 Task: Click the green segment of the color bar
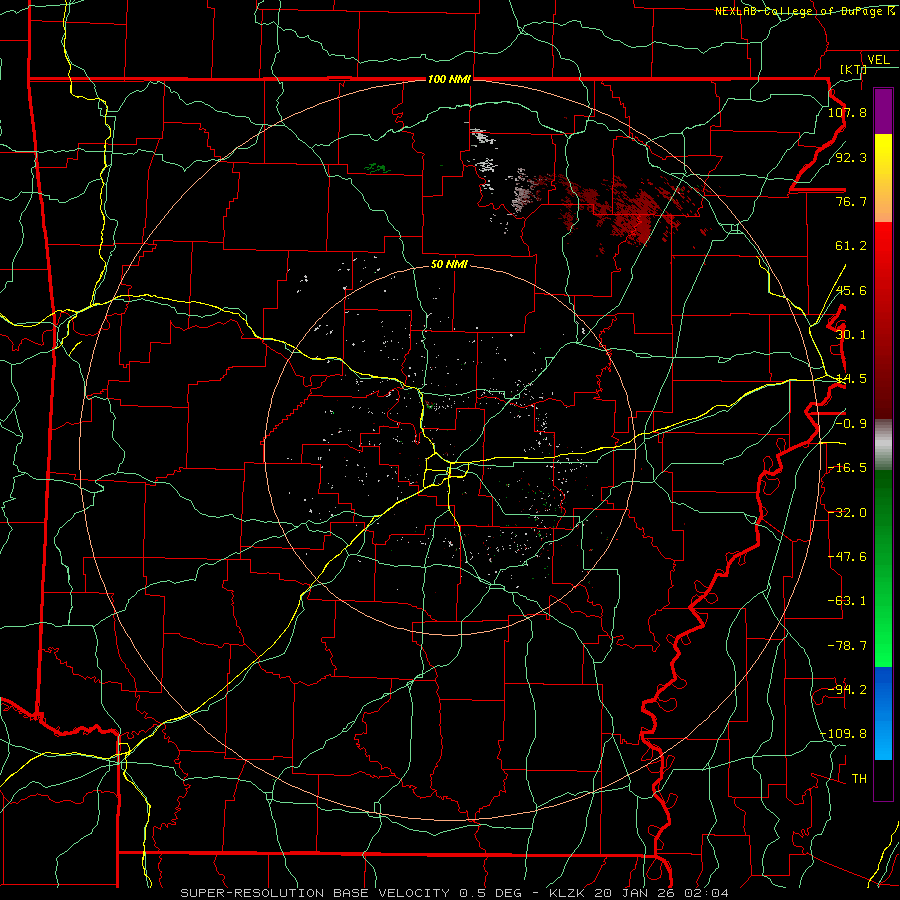coord(883,568)
